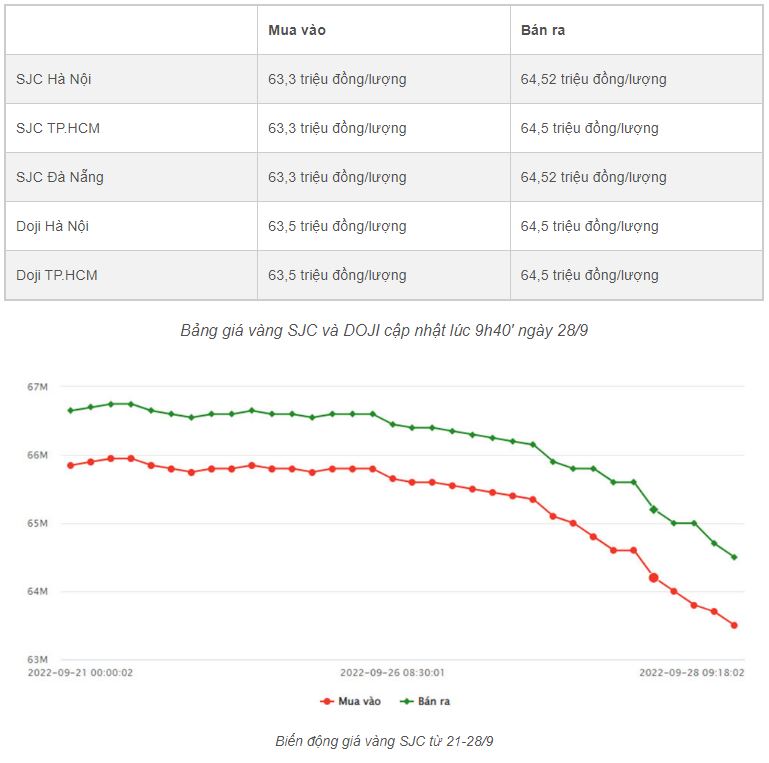This screenshot has width=769, height=763.
Task: Click the 67M y-axis label
Action: tap(38, 386)
